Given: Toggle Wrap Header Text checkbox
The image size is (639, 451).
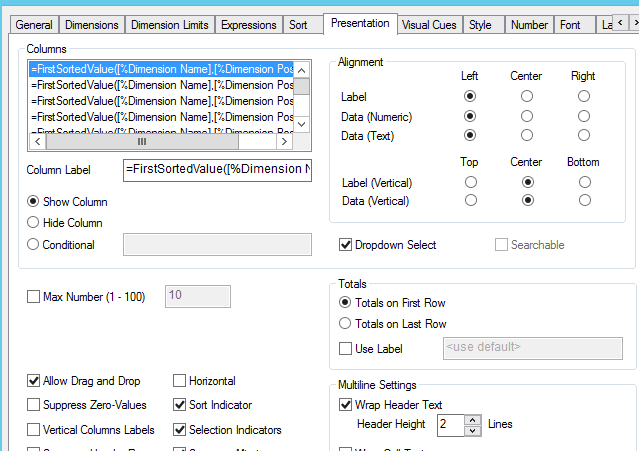Looking at the screenshot, I should 346,405.
